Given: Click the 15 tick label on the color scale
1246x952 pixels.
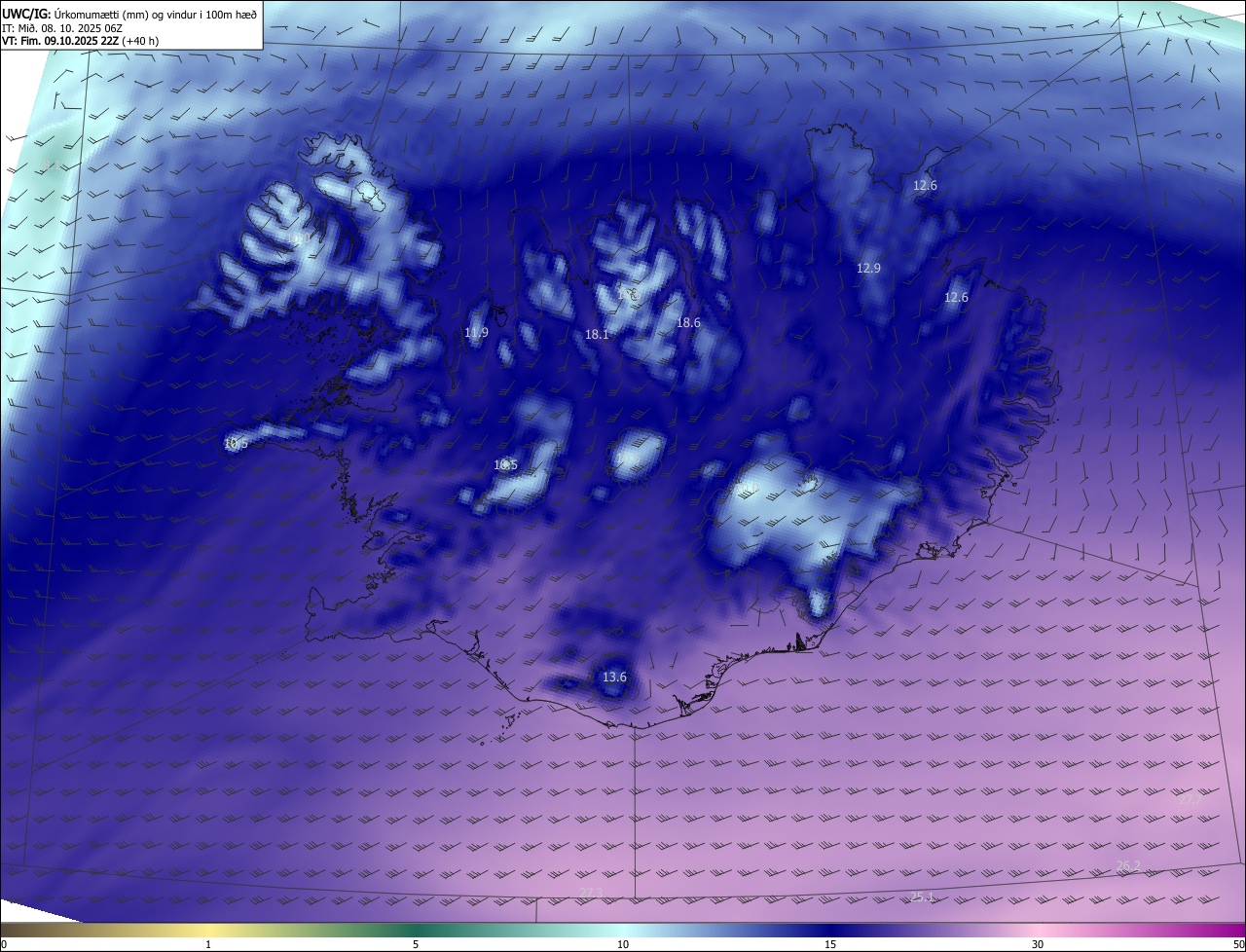Looking at the screenshot, I should 830,944.
